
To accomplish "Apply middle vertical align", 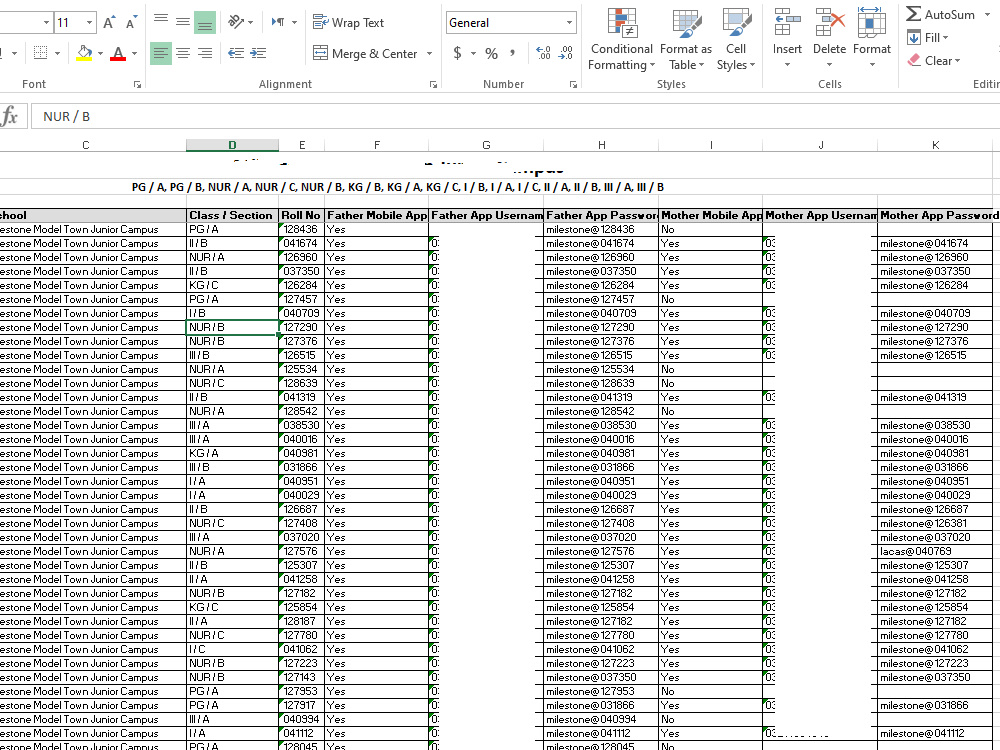I will (x=182, y=22).
